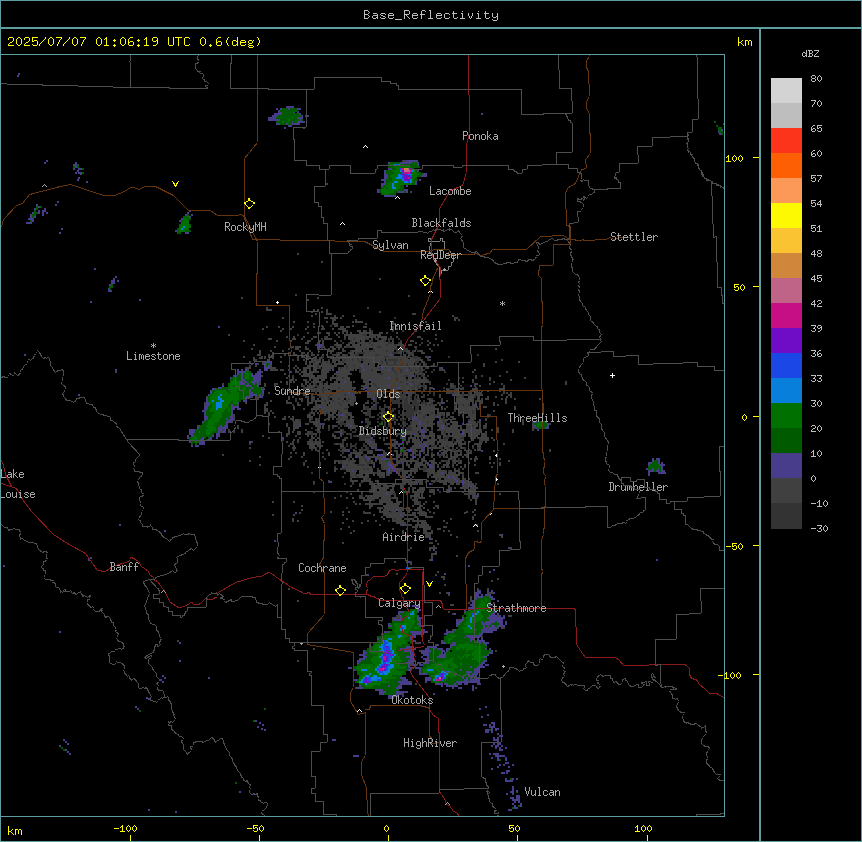Screen dimensions: 862x842
Task: Click the Sylvan city label
Action: (x=390, y=245)
